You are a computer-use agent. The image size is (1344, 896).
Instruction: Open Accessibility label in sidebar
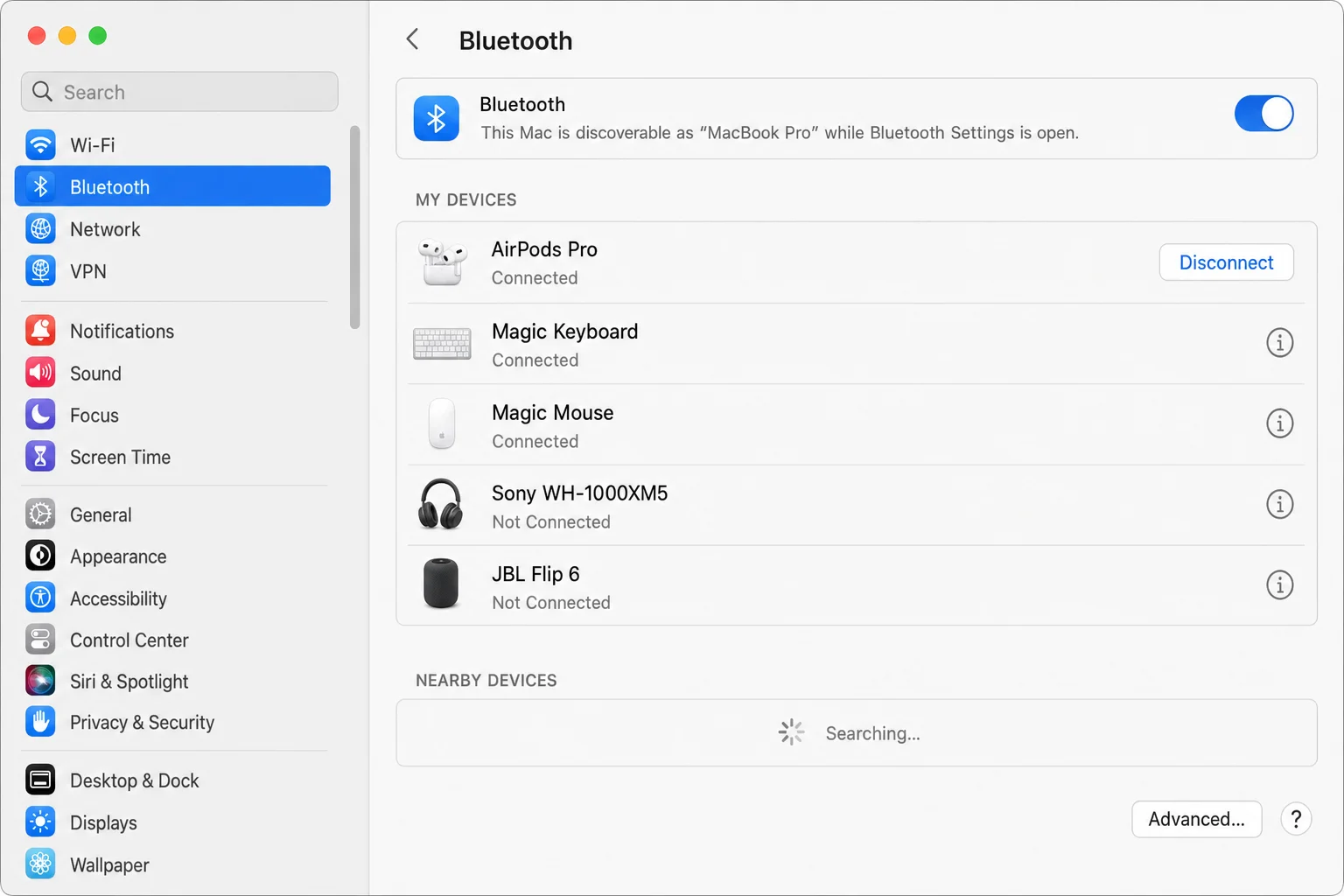(118, 598)
